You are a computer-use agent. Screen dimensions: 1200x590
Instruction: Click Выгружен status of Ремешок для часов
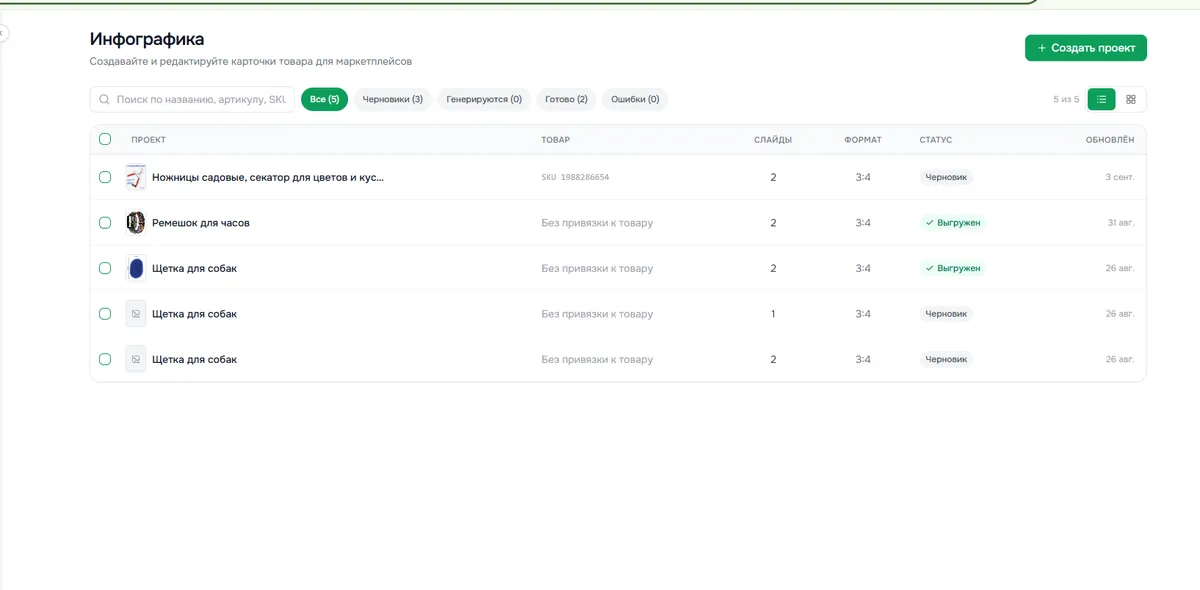(953, 223)
